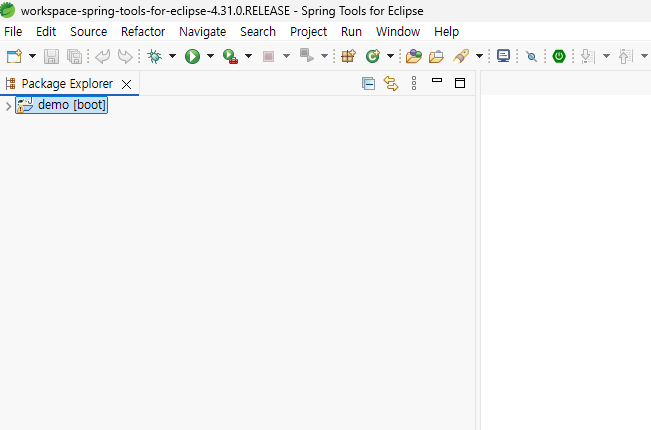Select the demo [boot] project
651x430 pixels.
(71, 106)
